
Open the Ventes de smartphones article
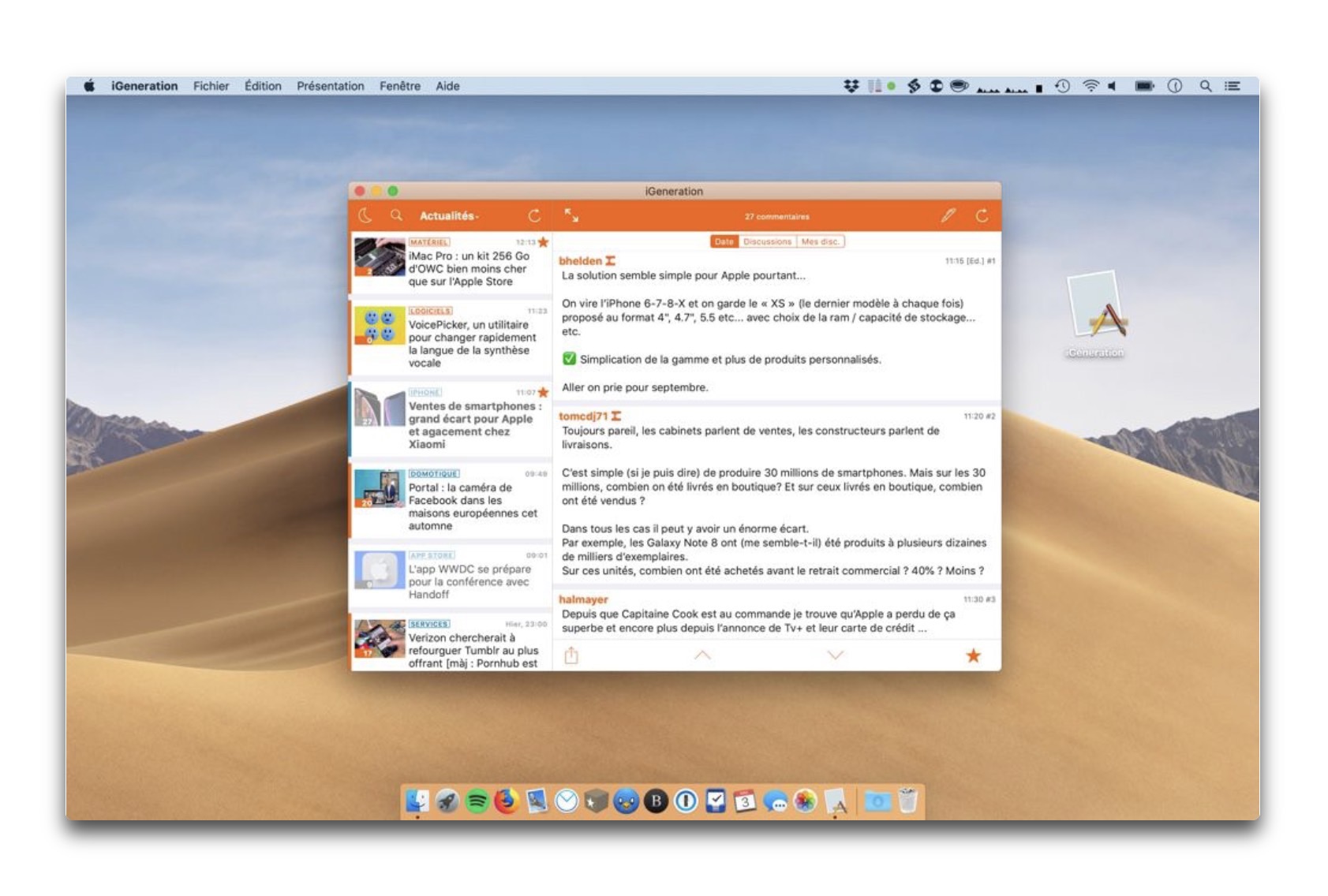(451, 420)
